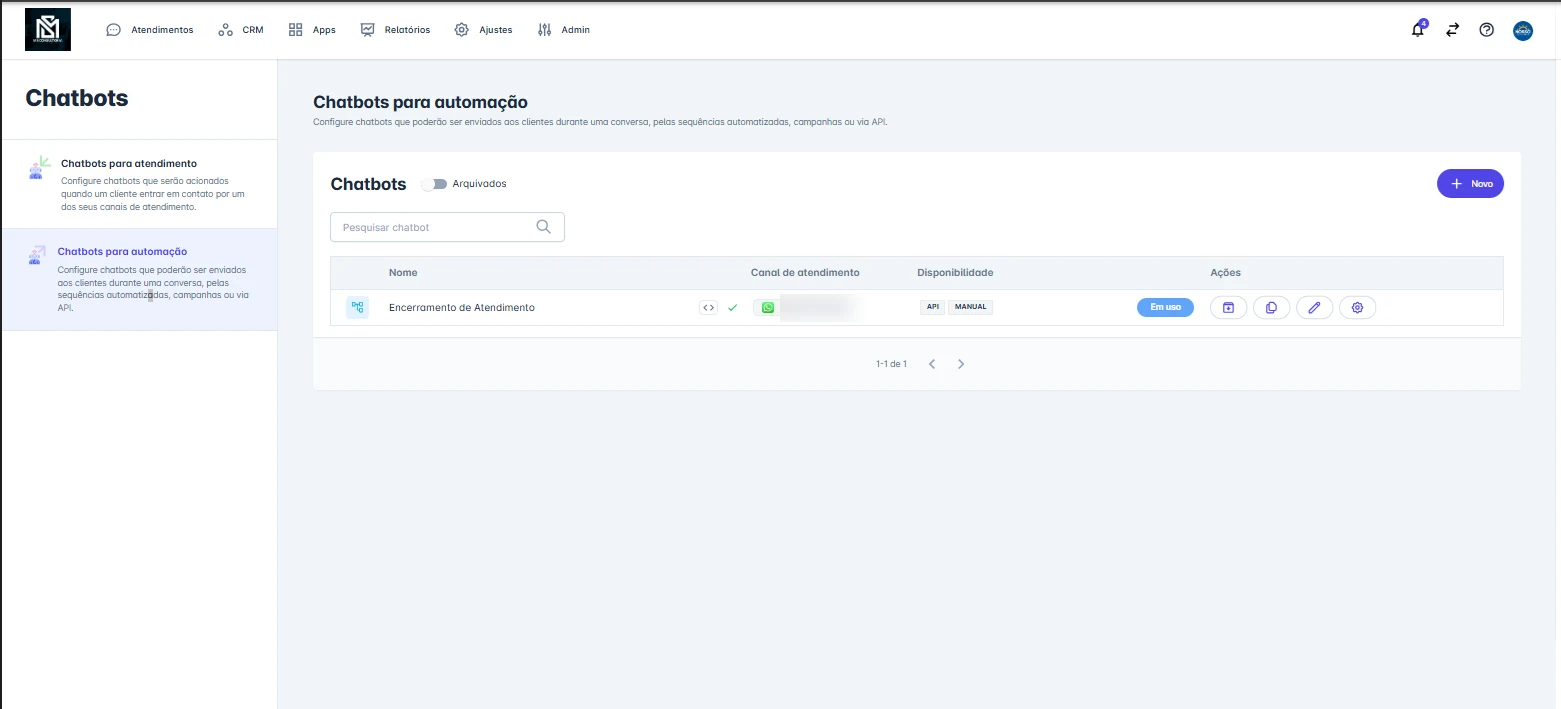1561x709 pixels.
Task: Open the Relatórios menu
Action: point(395,30)
